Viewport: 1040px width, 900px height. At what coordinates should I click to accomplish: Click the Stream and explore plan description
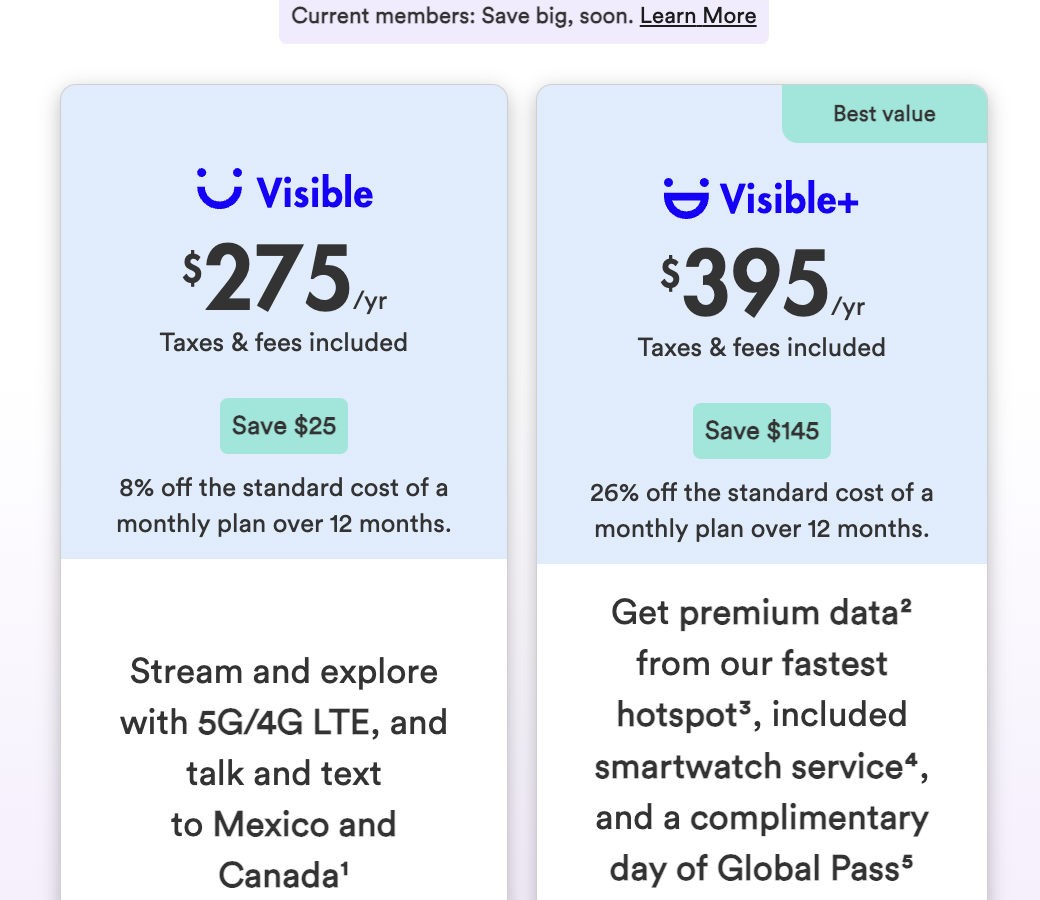pos(284,773)
